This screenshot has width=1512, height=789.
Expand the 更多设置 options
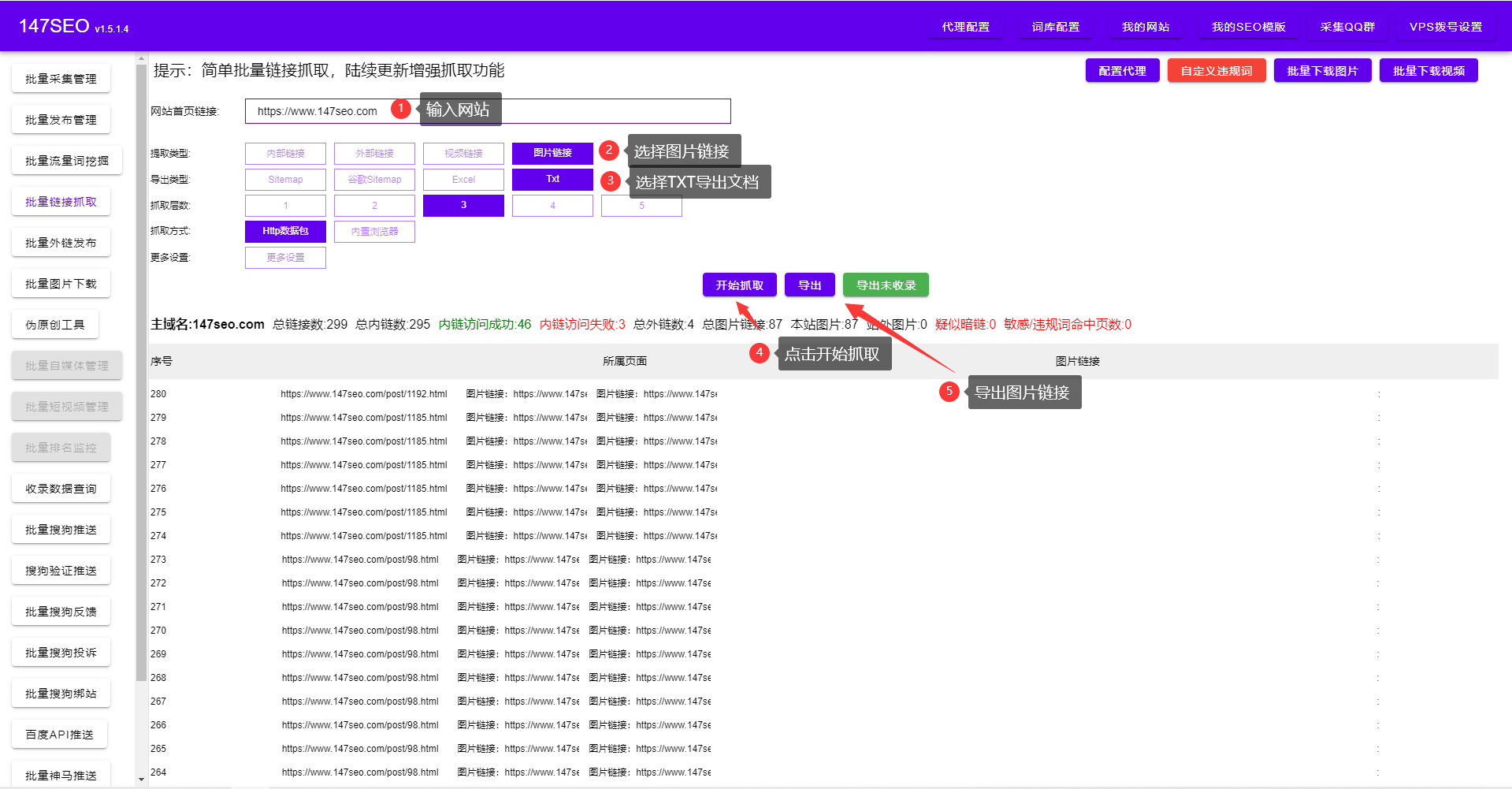pos(285,258)
